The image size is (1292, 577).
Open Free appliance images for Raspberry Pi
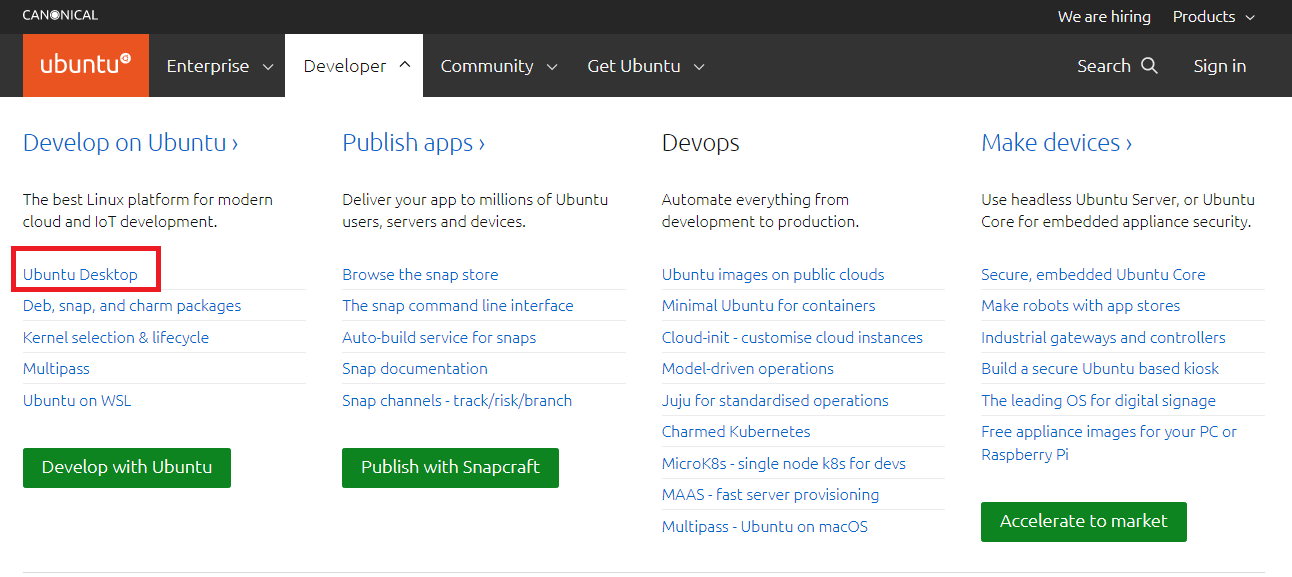click(x=1109, y=442)
